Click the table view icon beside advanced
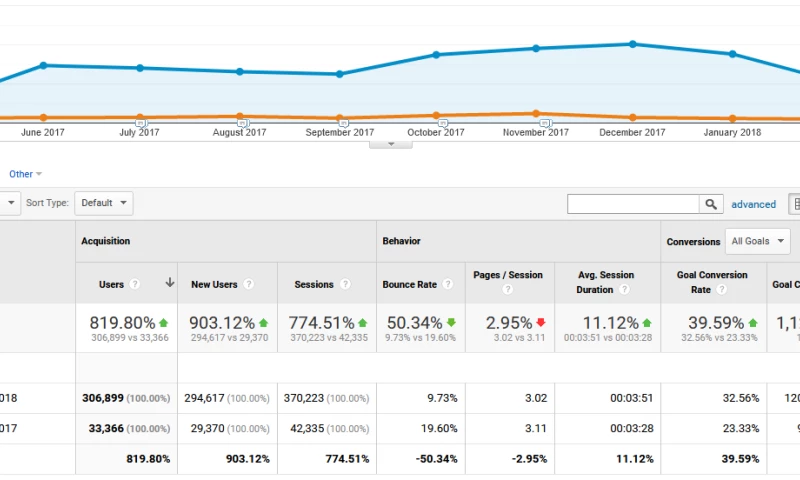800x480 pixels. pyautogui.click(x=795, y=204)
